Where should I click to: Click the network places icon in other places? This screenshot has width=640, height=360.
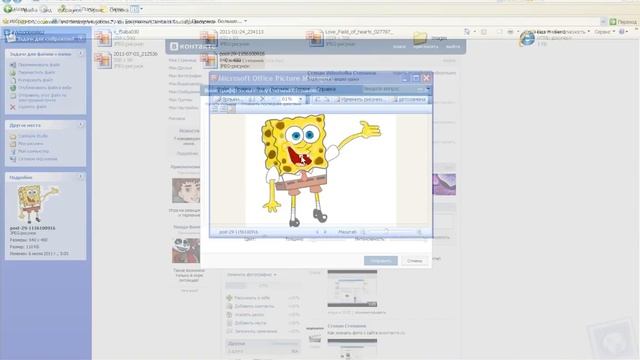(x=13, y=159)
